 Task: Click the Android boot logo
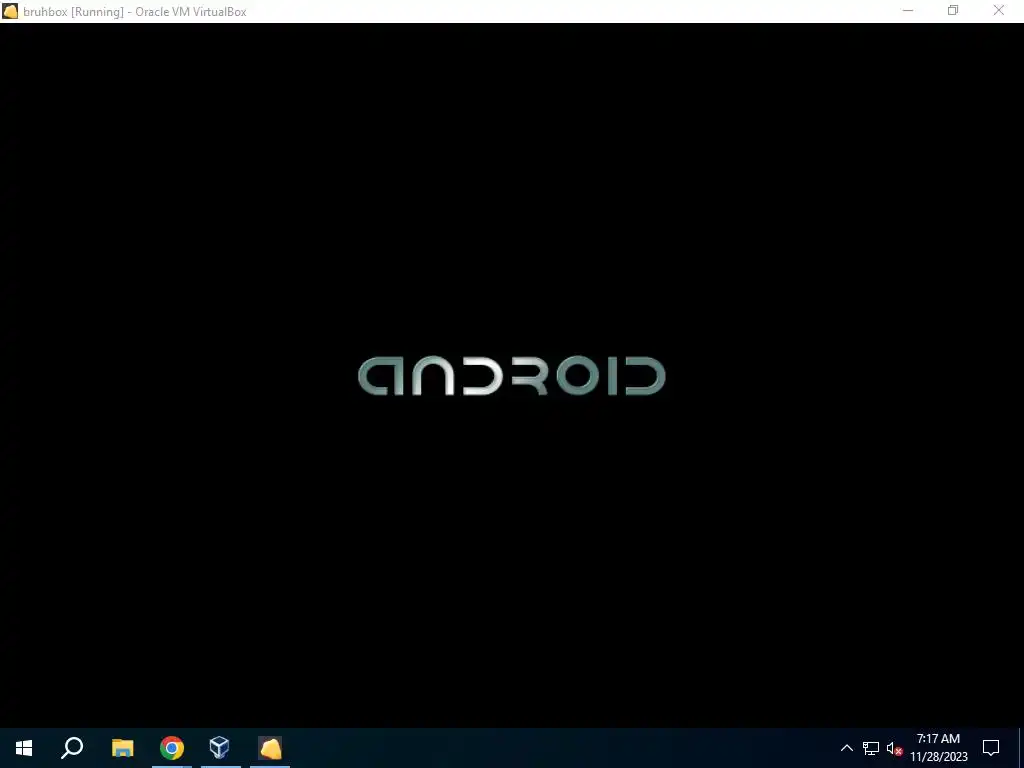click(x=511, y=376)
